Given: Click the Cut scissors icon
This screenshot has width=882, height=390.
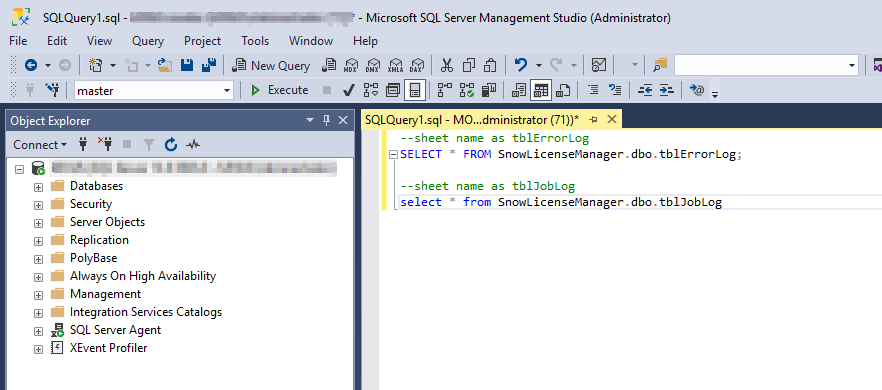Looking at the screenshot, I should pyautogui.click(x=447, y=66).
